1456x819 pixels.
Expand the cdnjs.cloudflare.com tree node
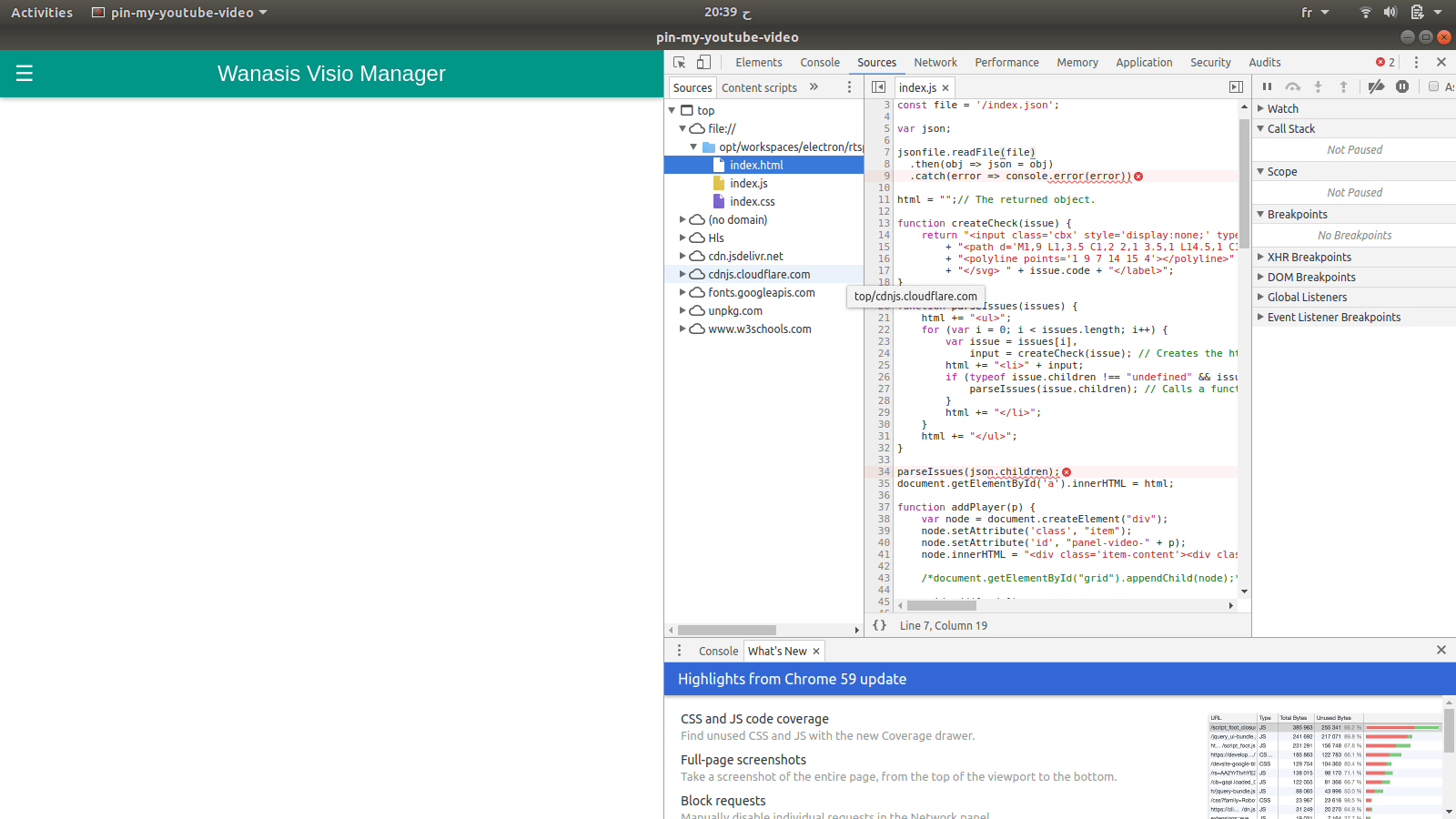(682, 274)
